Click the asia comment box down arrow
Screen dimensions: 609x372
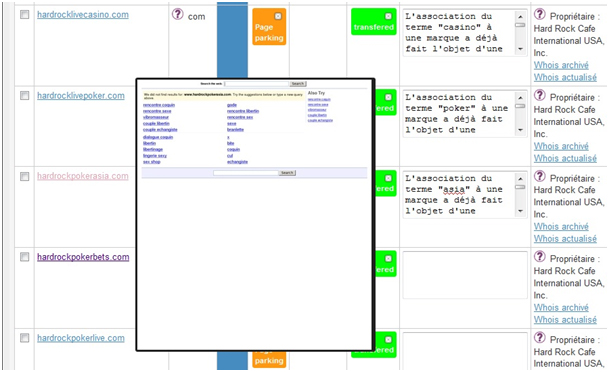coord(520,211)
